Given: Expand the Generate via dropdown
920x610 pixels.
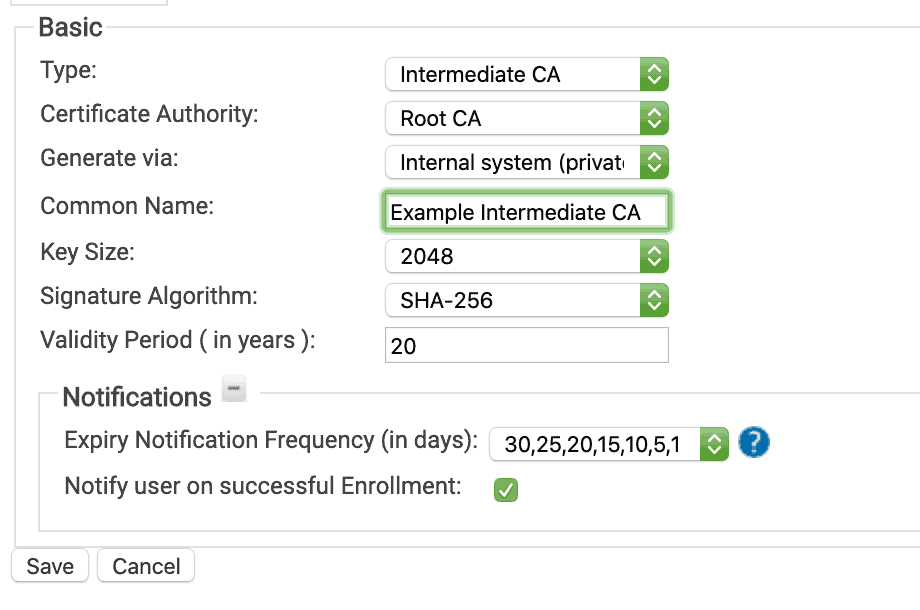Looking at the screenshot, I should point(526,162).
